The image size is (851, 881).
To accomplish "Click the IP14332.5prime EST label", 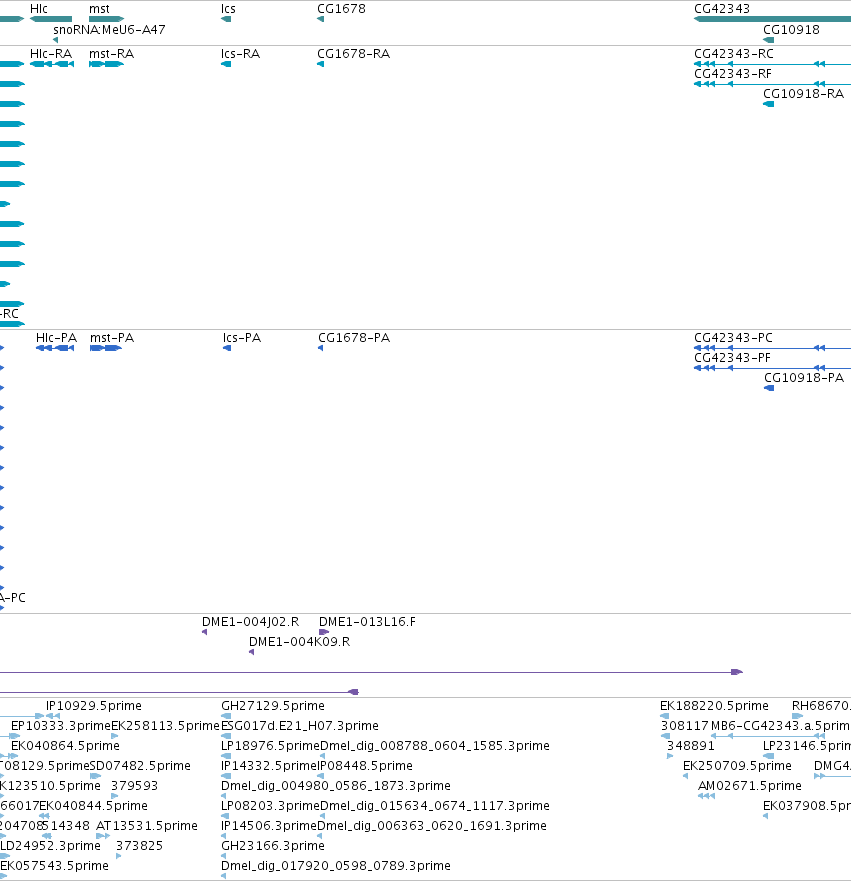I will (270, 766).
